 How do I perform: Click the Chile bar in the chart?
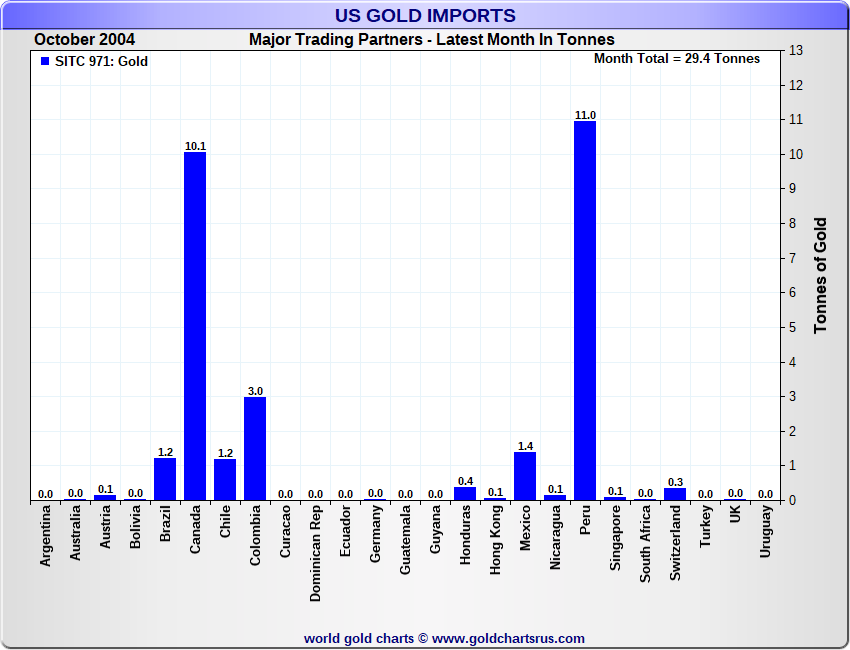[x=225, y=480]
